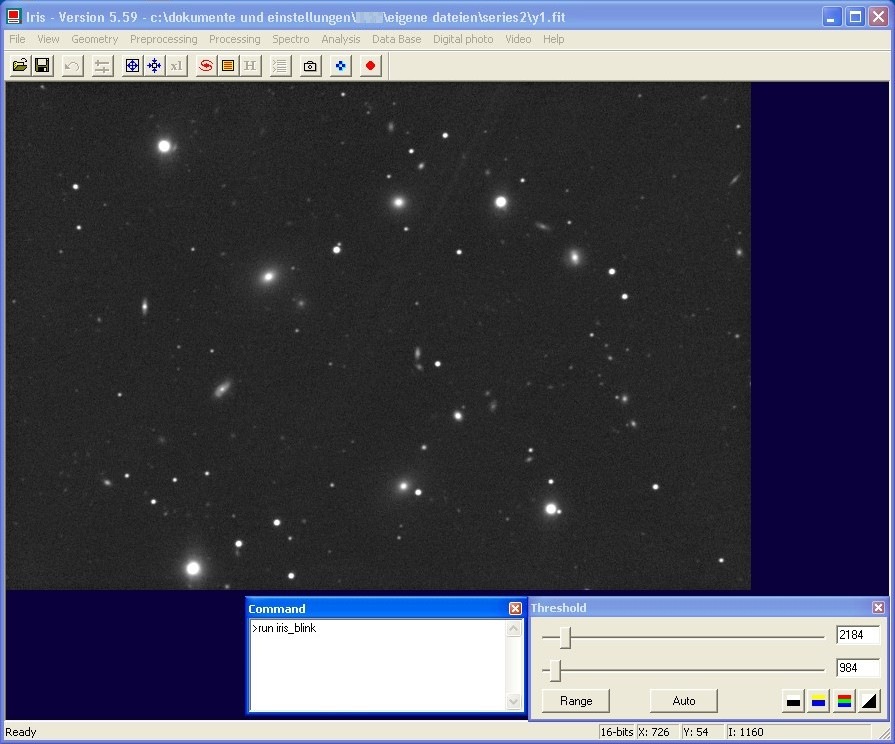Select the black-and-white palette button
895x744 pixels.
click(x=793, y=701)
